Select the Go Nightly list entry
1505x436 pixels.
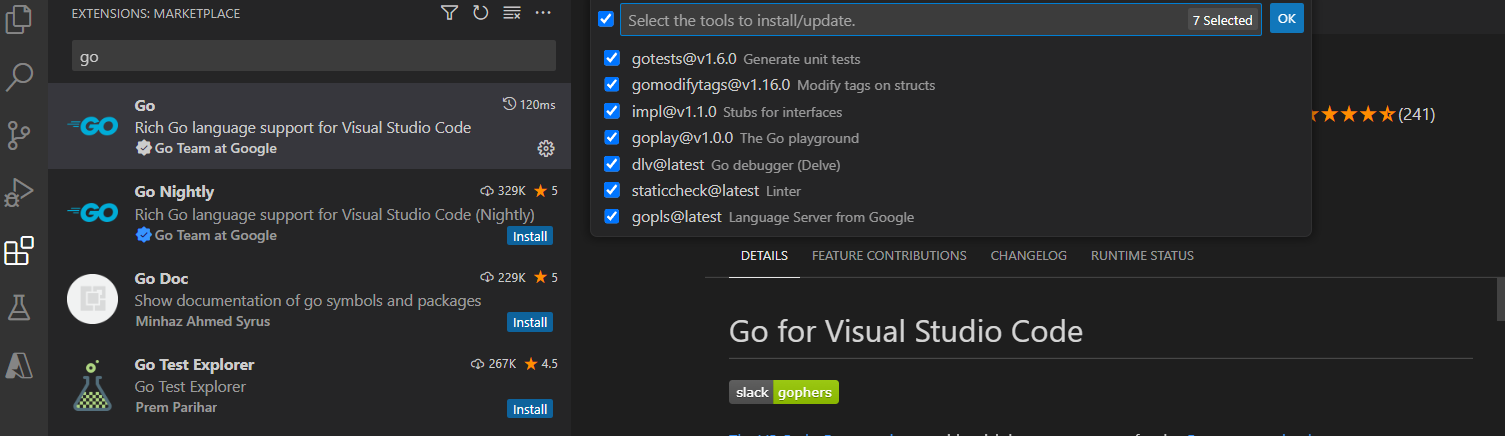[309, 213]
